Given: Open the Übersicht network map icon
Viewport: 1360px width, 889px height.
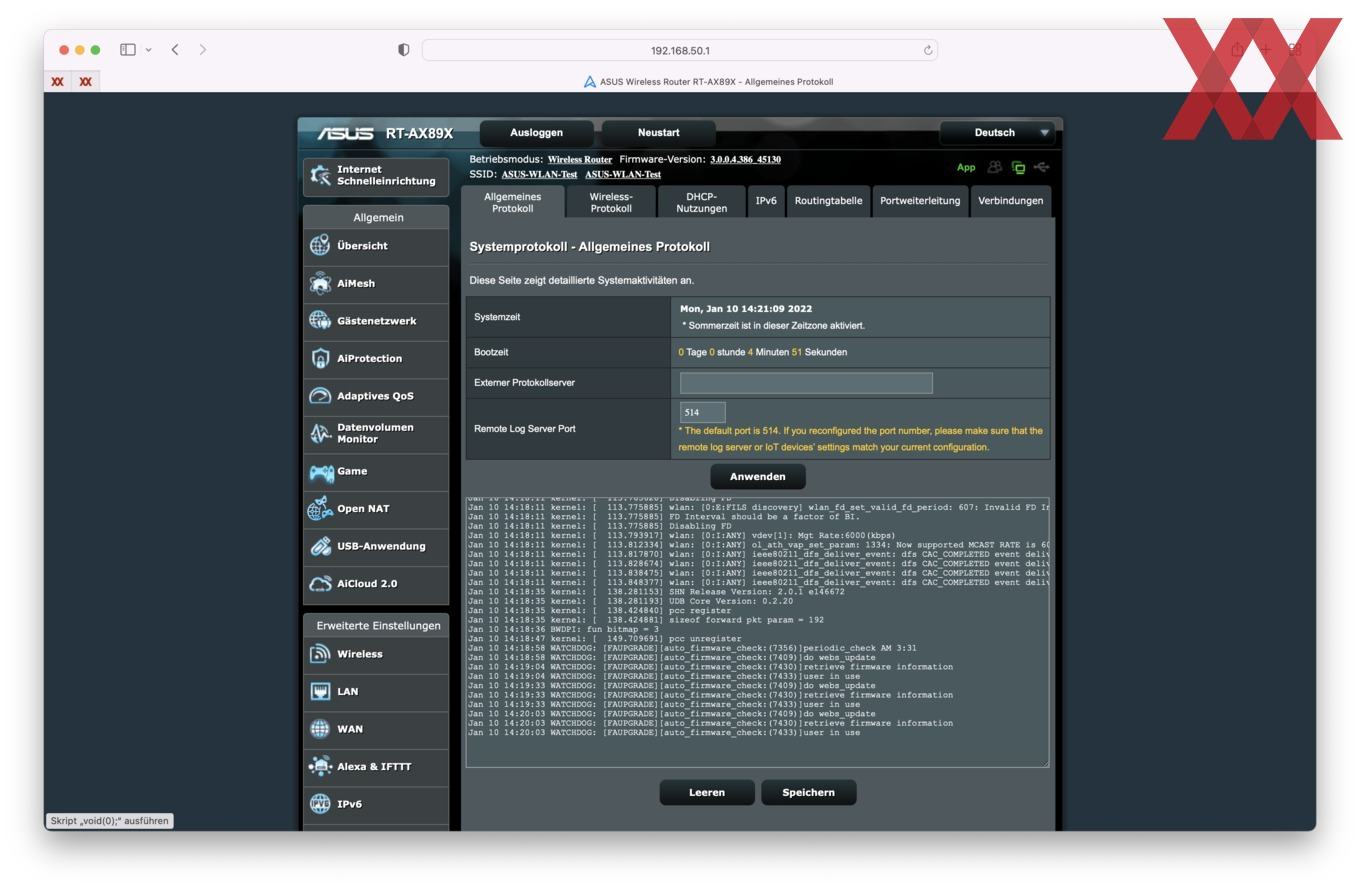Looking at the screenshot, I should tap(320, 246).
